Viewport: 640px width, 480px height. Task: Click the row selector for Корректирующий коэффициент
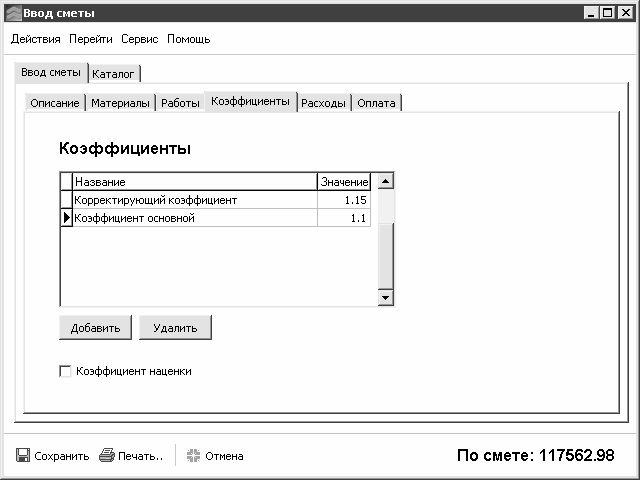click(x=67, y=200)
